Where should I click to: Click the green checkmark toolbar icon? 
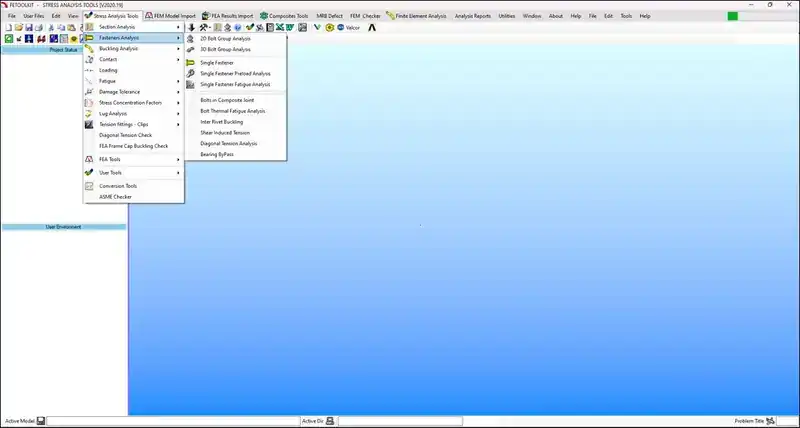(x=250, y=28)
